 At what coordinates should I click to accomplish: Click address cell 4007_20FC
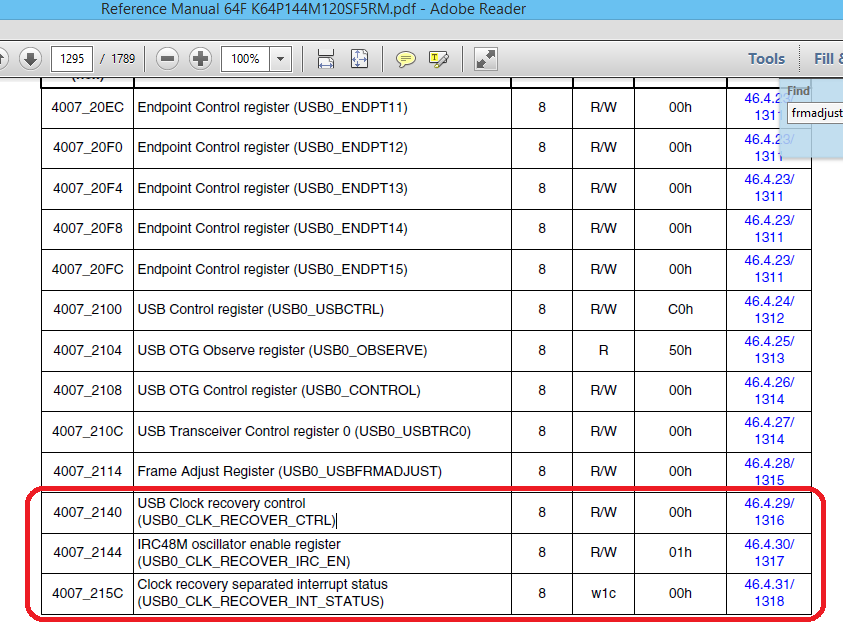click(88, 269)
